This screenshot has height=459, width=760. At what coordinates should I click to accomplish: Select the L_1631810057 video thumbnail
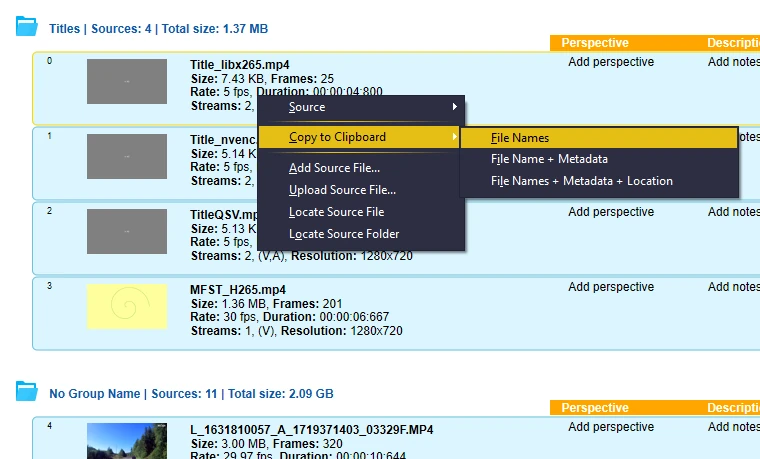coord(127,441)
